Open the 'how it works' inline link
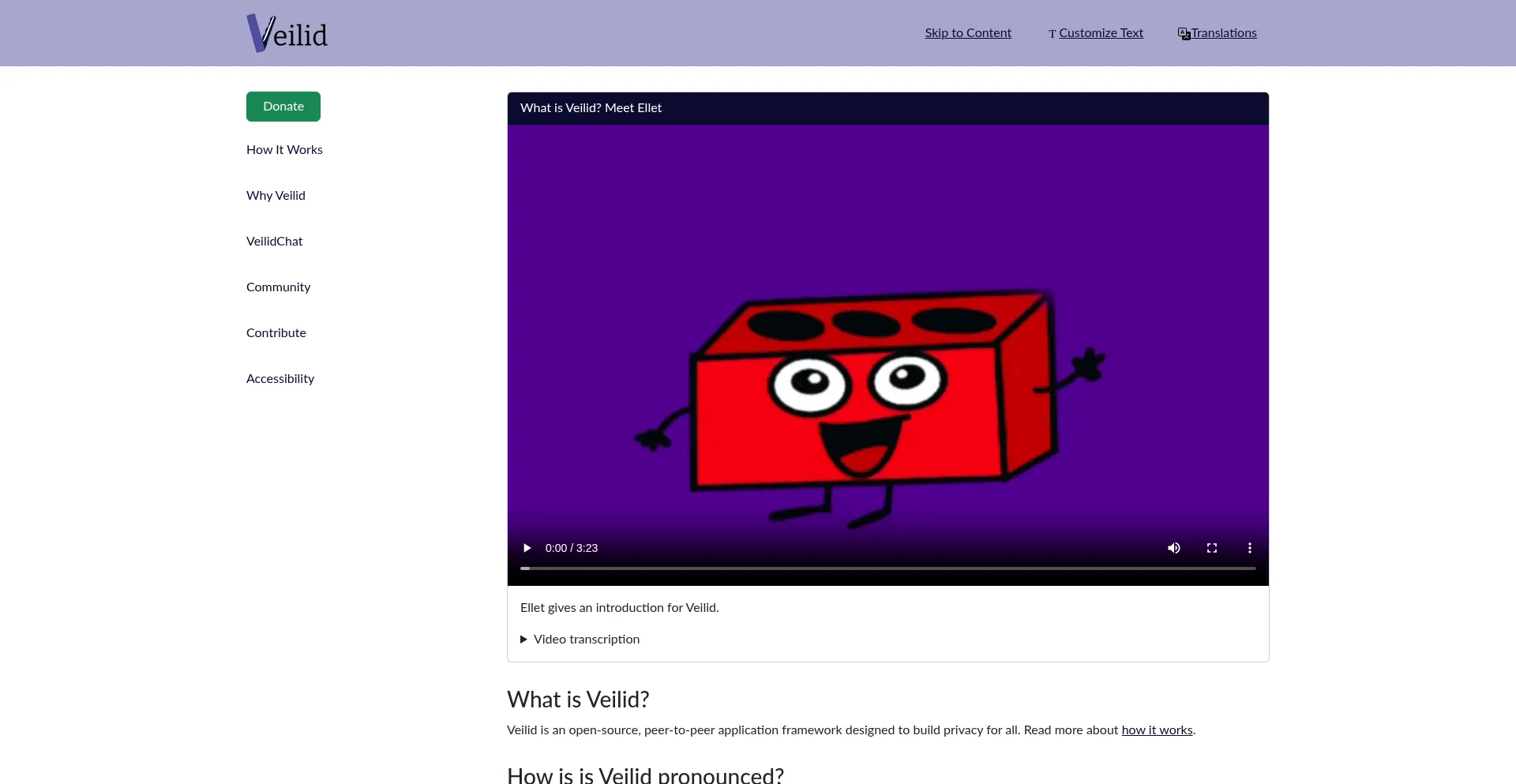This screenshot has width=1516, height=784. point(1157,730)
